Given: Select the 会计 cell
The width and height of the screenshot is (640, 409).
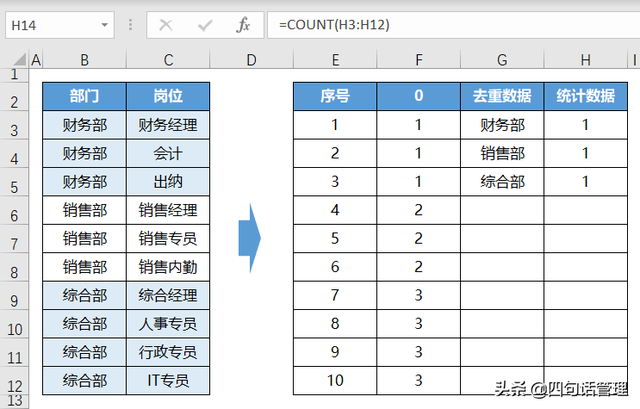Looking at the screenshot, I should click(168, 153).
